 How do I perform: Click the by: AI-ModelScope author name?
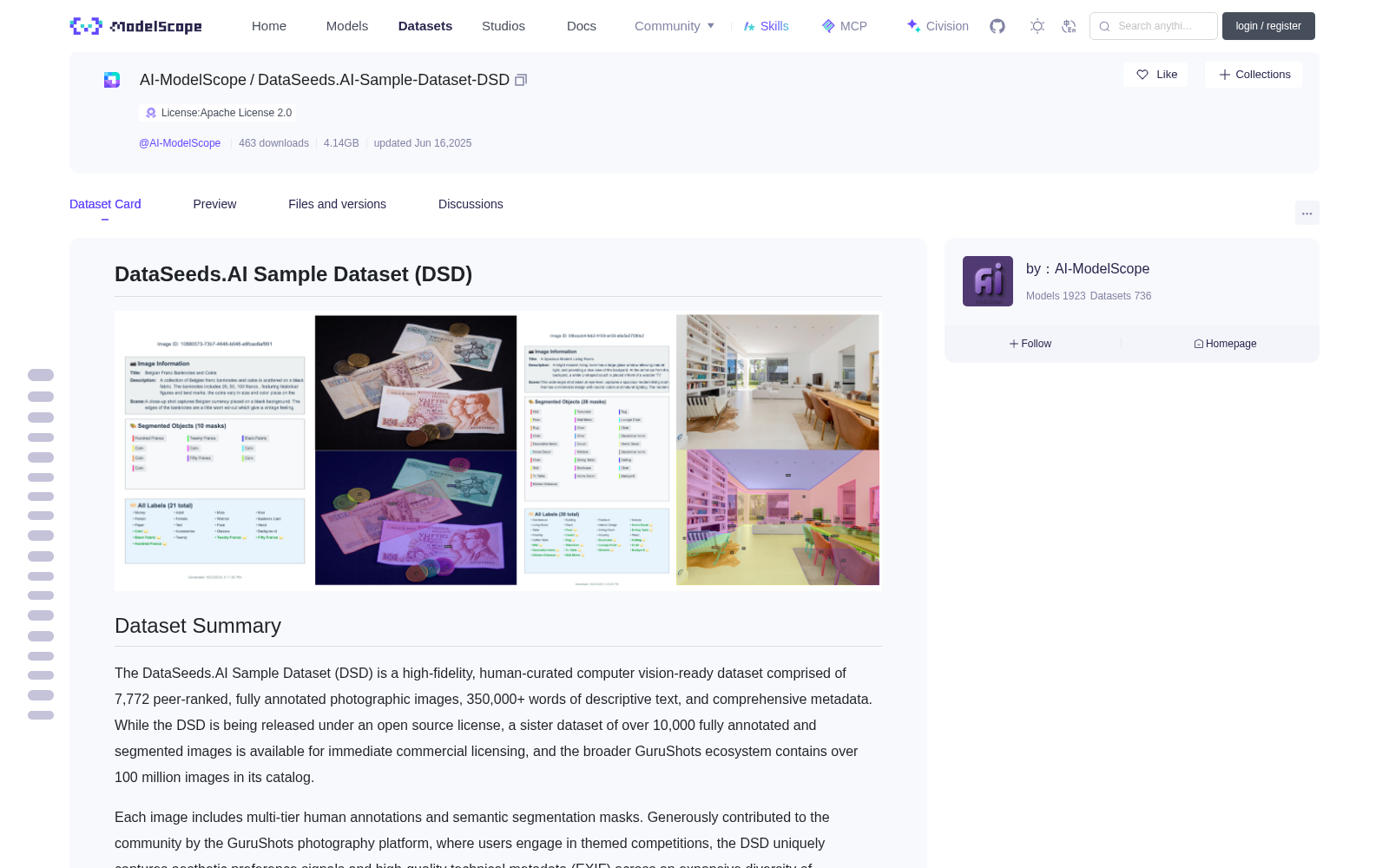tap(1088, 269)
